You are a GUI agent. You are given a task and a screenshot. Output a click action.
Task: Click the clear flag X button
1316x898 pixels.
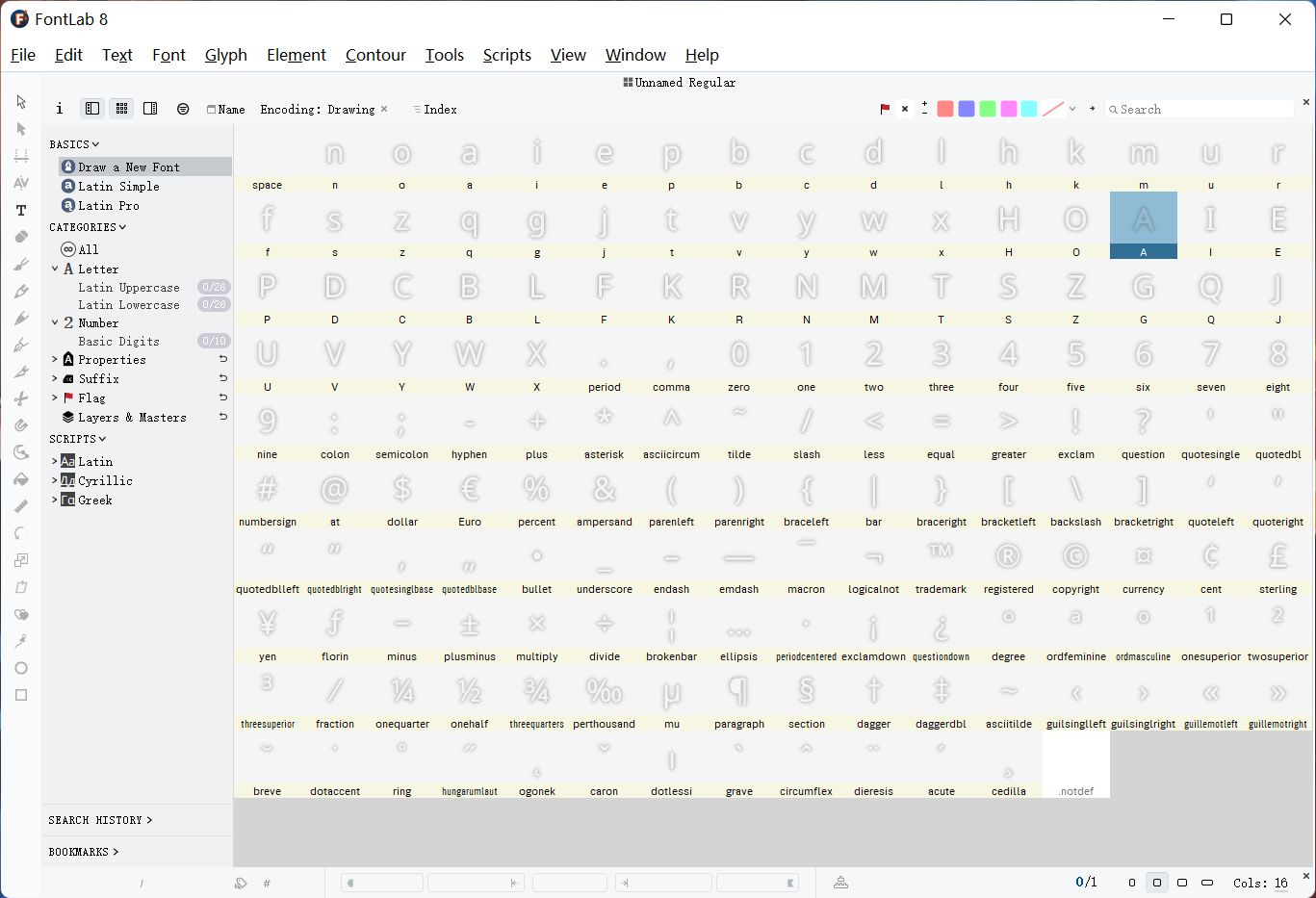click(x=905, y=109)
